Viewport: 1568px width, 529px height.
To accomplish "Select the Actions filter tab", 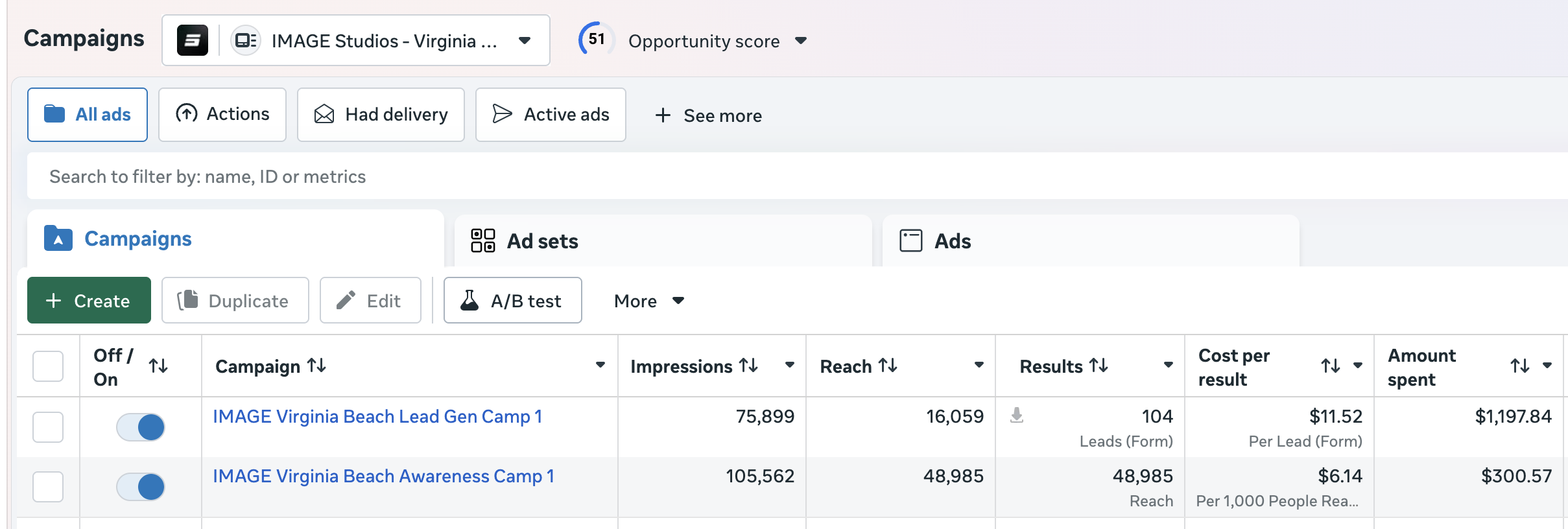I will pos(222,115).
